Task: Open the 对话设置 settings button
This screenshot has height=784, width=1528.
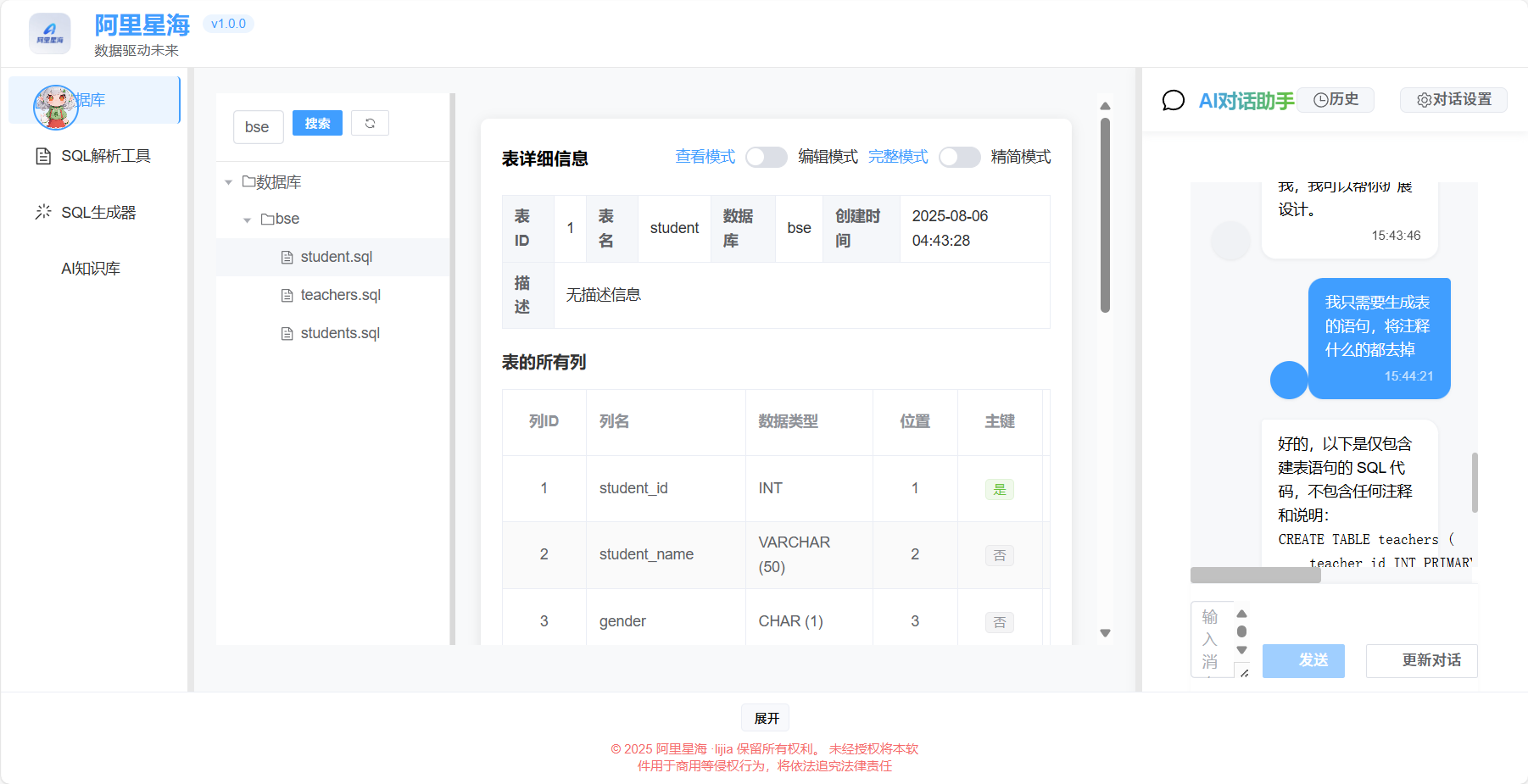Action: pos(1453,99)
